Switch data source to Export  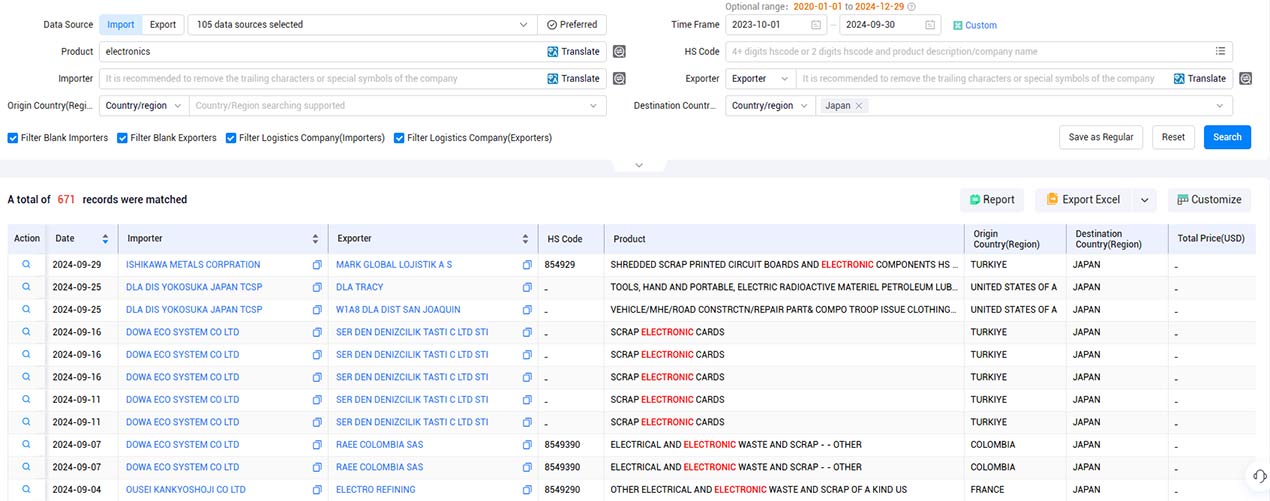point(162,24)
